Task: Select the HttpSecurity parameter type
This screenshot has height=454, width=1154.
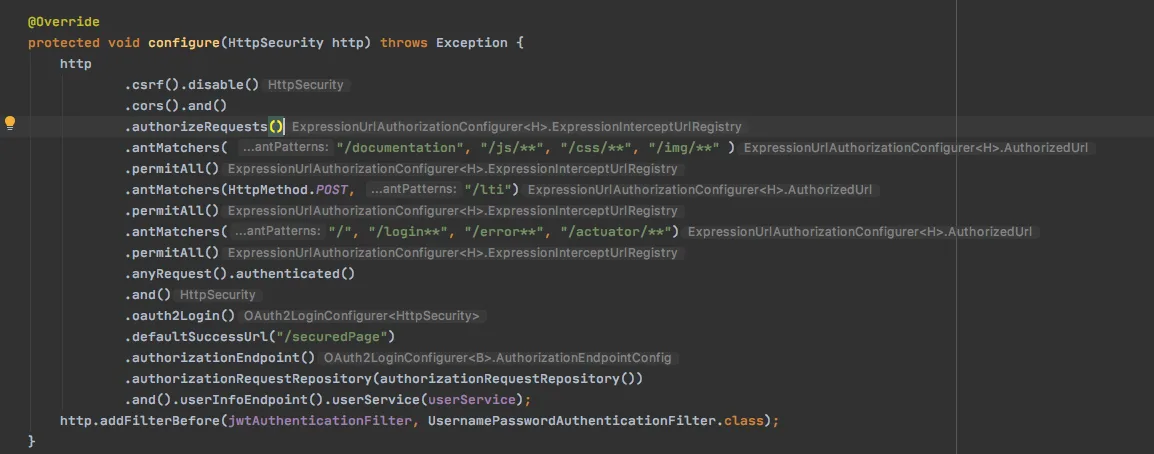Action: coord(276,43)
